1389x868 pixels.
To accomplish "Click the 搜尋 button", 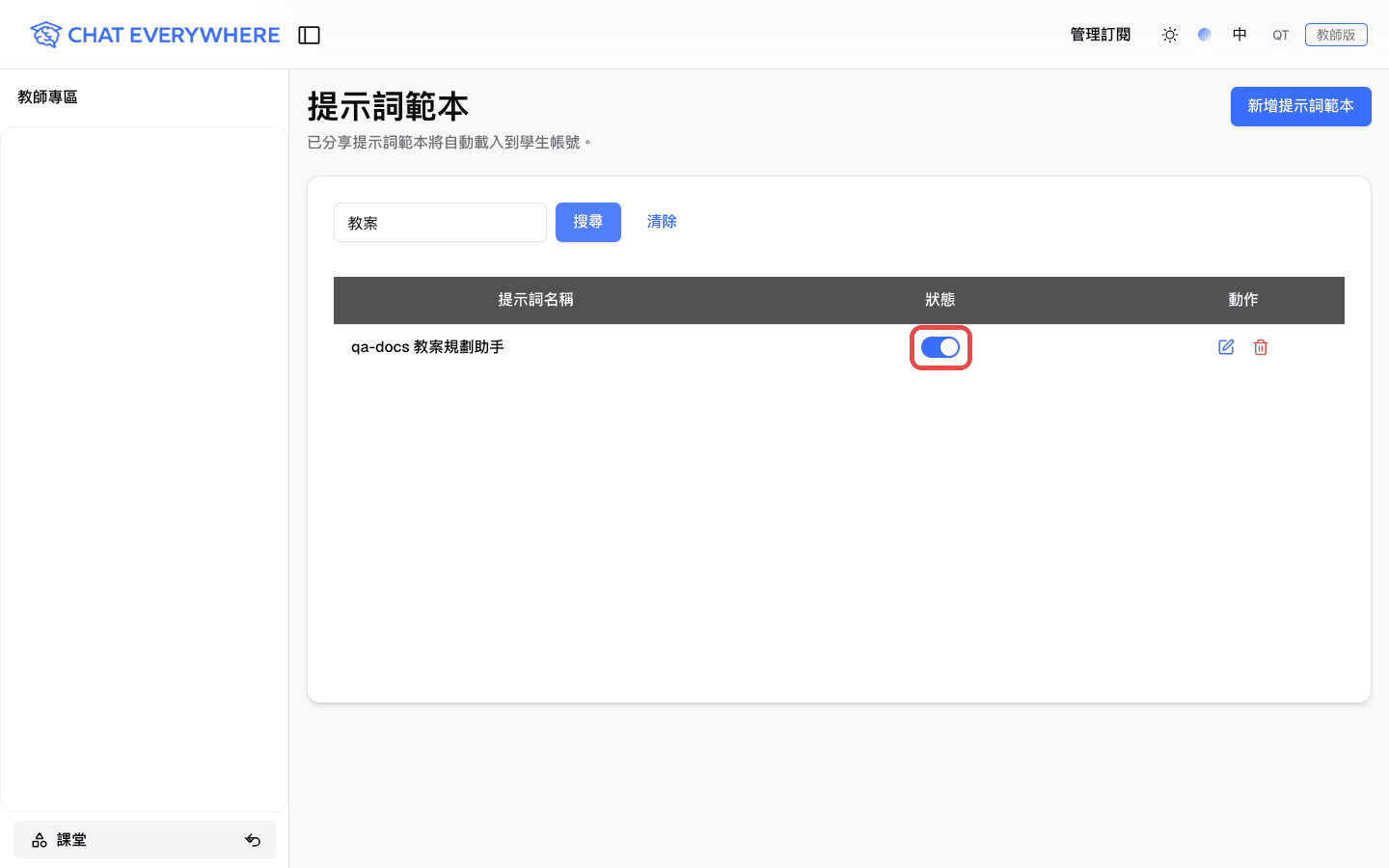I will tap(588, 222).
